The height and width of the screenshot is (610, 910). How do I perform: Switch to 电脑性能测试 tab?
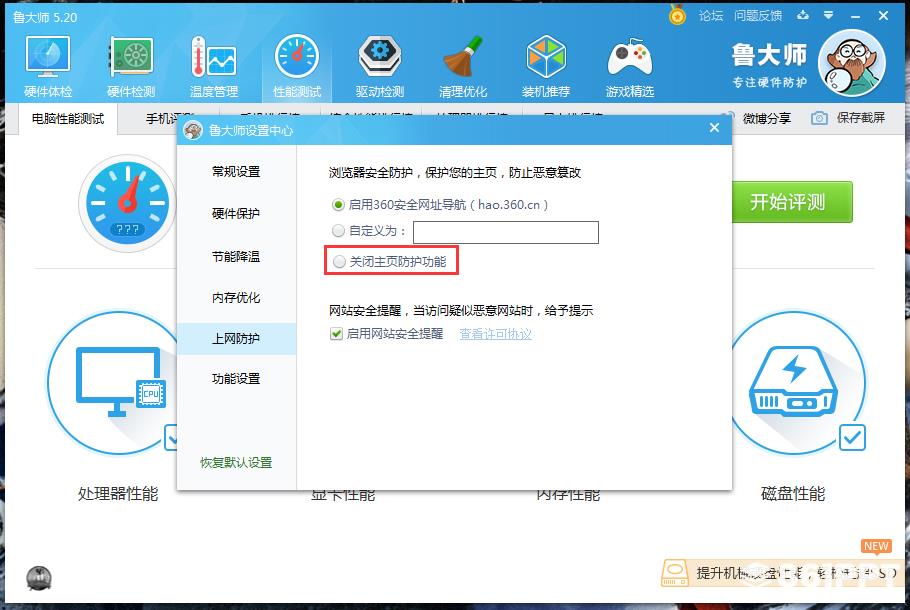pos(68,119)
